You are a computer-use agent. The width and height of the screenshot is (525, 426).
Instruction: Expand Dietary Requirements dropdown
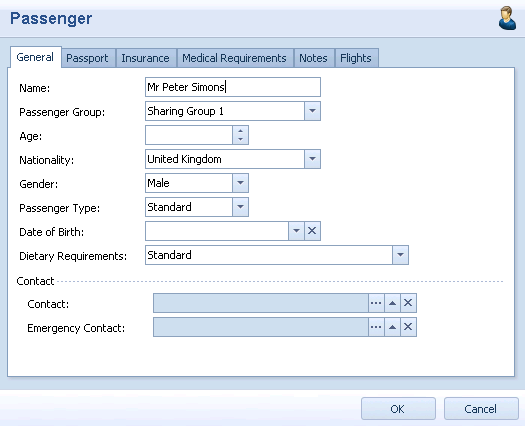point(400,255)
